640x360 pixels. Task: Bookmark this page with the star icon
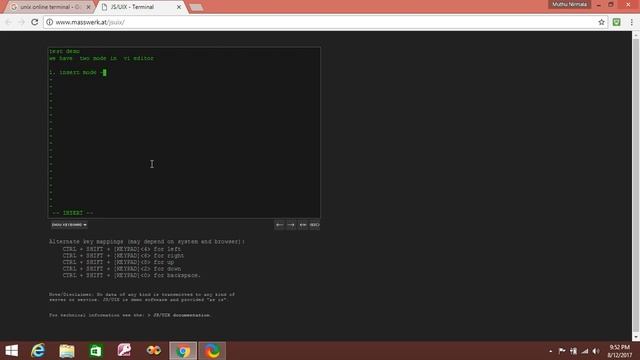click(x=601, y=22)
